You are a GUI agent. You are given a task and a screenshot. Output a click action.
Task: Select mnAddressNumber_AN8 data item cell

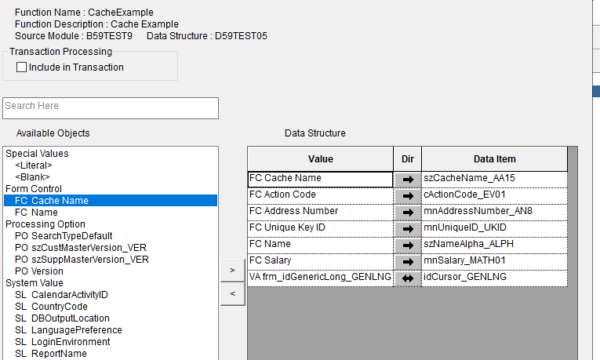(495, 212)
